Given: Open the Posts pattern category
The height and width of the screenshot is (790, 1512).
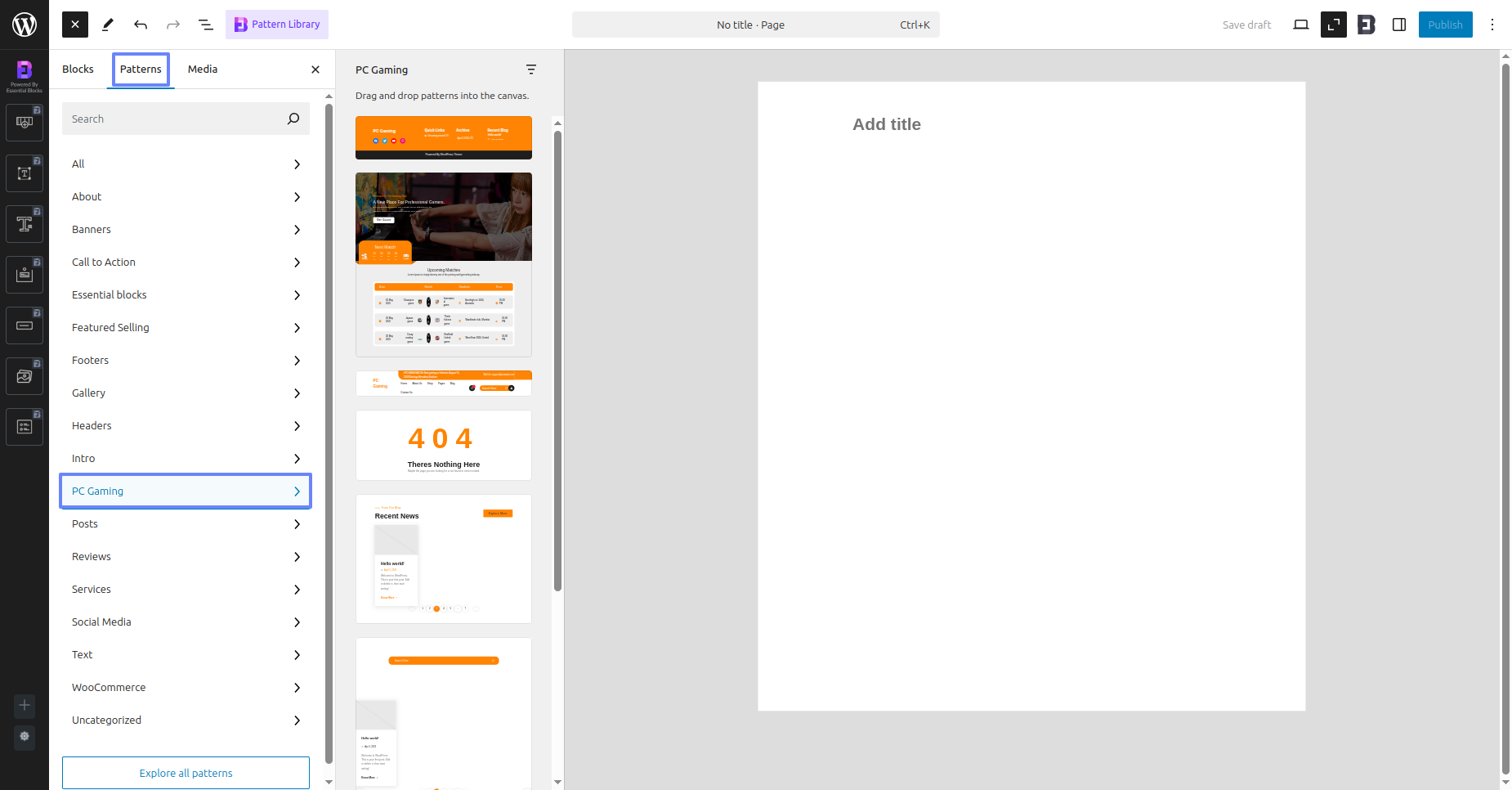Looking at the screenshot, I should coord(186,524).
